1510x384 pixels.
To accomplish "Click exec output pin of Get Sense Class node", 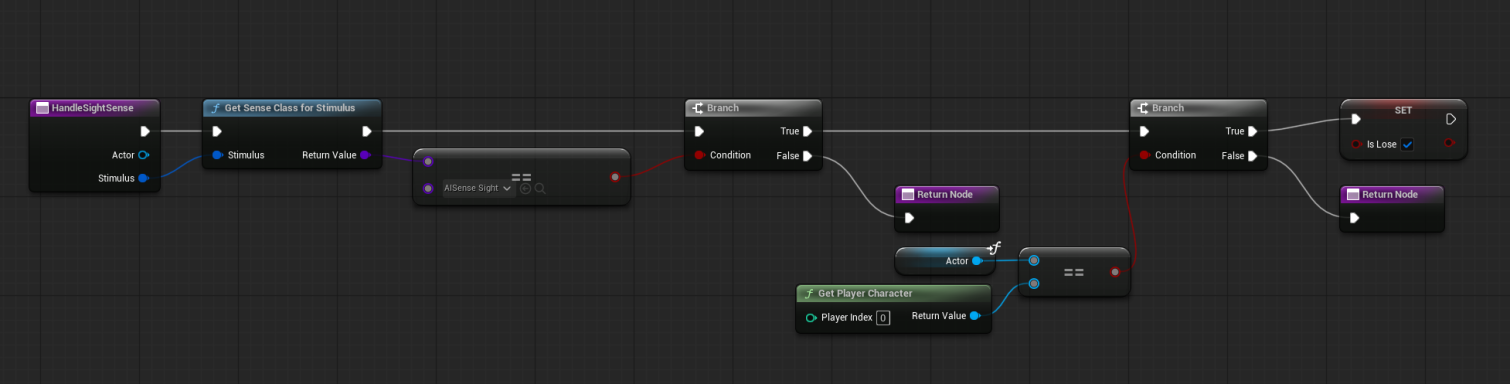I will point(367,131).
